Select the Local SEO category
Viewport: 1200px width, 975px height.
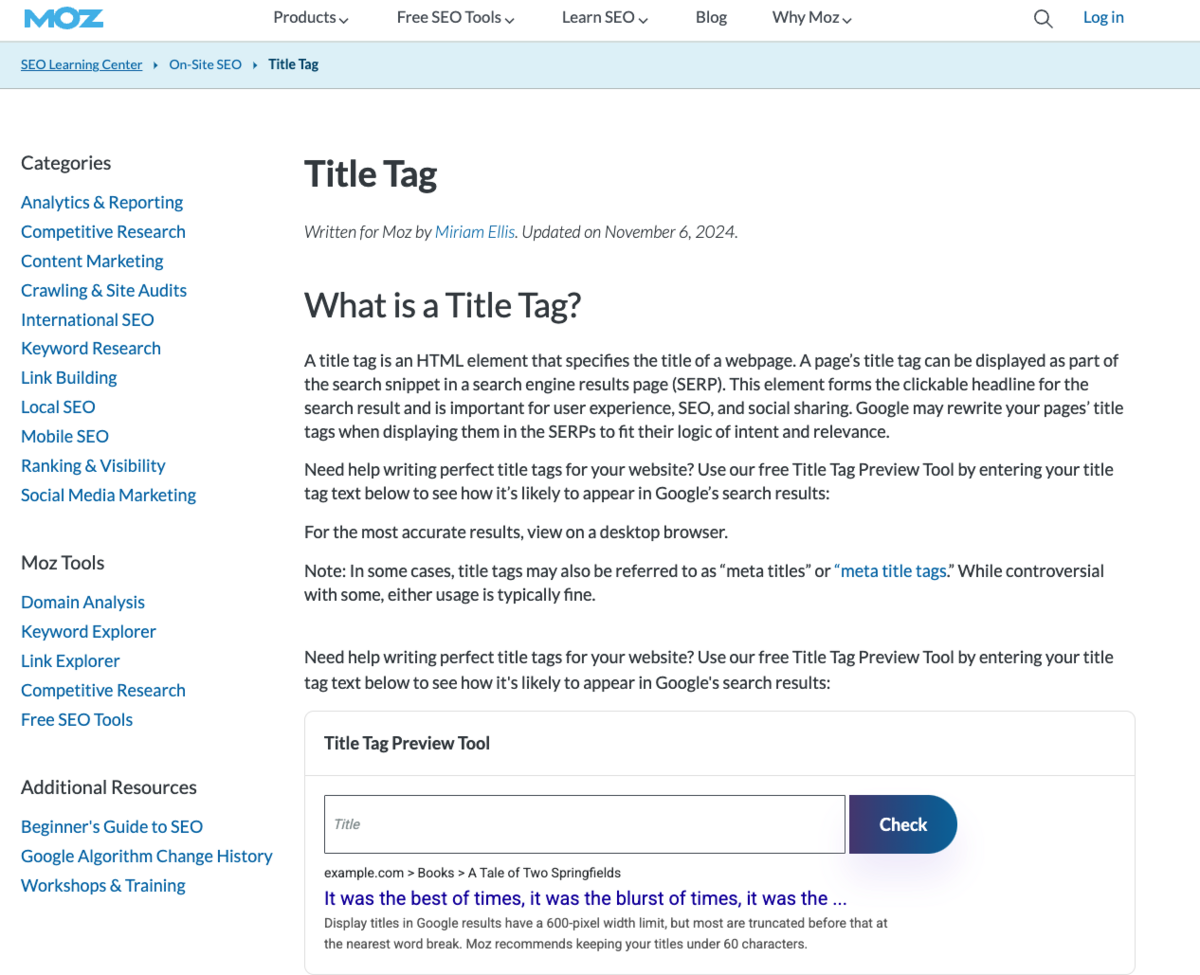(58, 406)
